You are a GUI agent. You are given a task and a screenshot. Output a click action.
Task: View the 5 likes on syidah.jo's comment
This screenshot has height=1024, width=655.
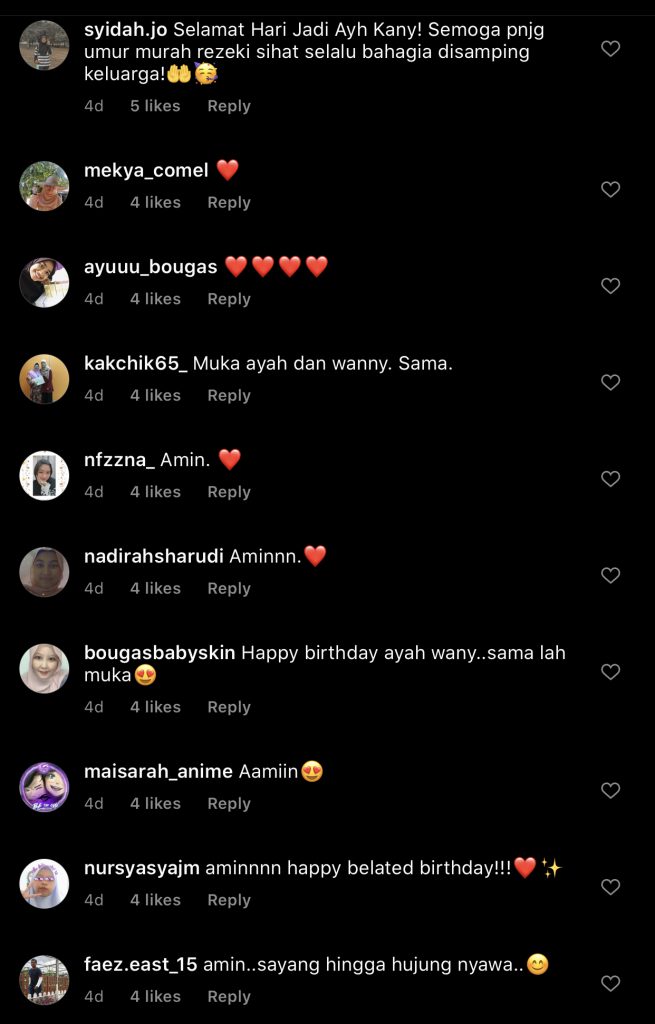(155, 106)
